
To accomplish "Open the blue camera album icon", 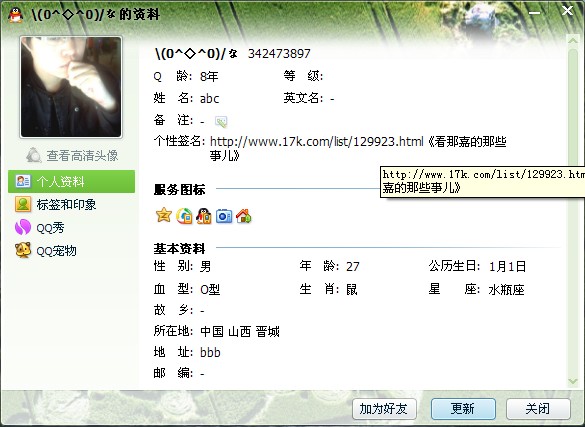I will [224, 216].
